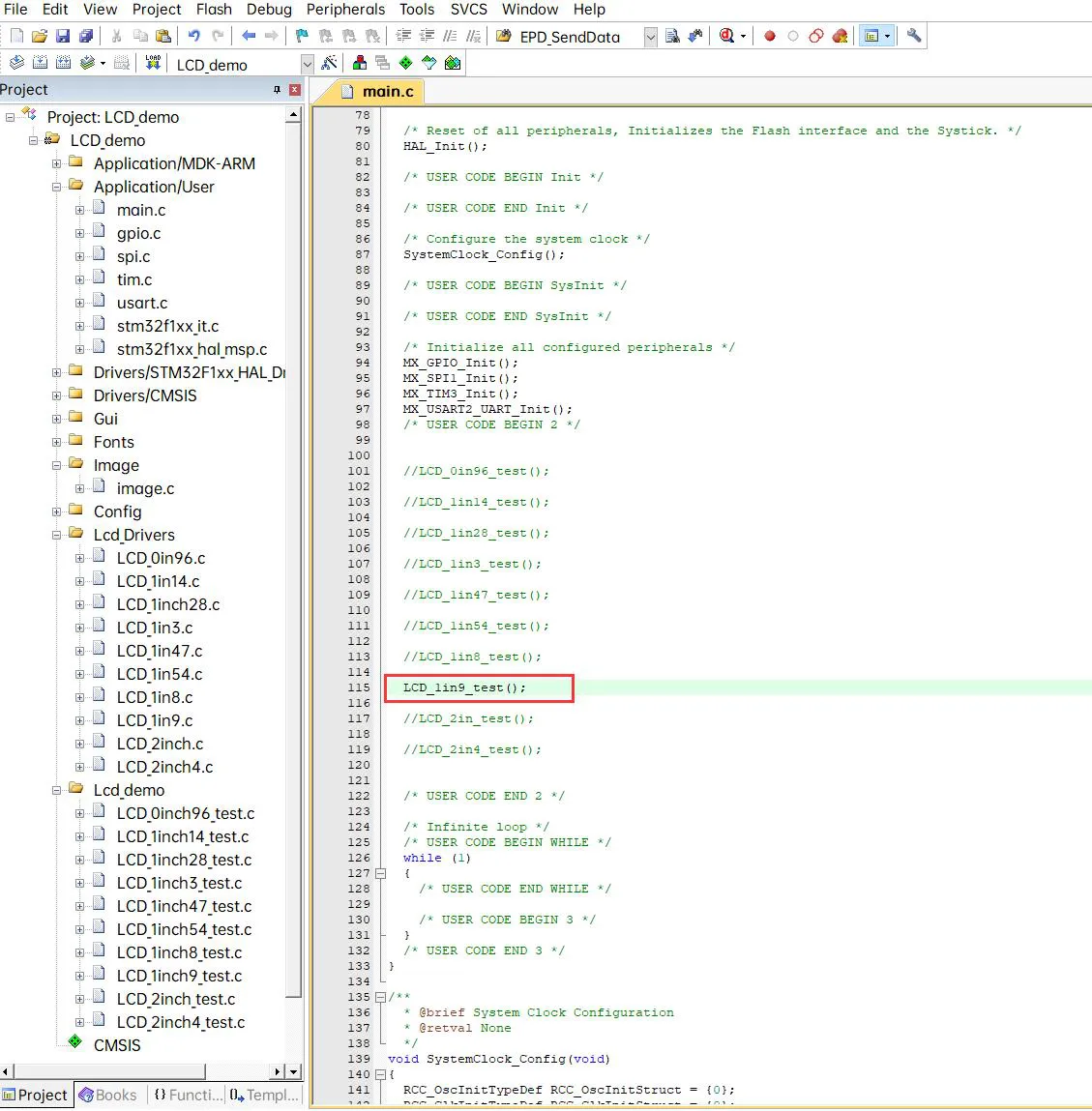Select LCD_1in9.c in the project tree
The image size is (1092, 1111).
155,721
